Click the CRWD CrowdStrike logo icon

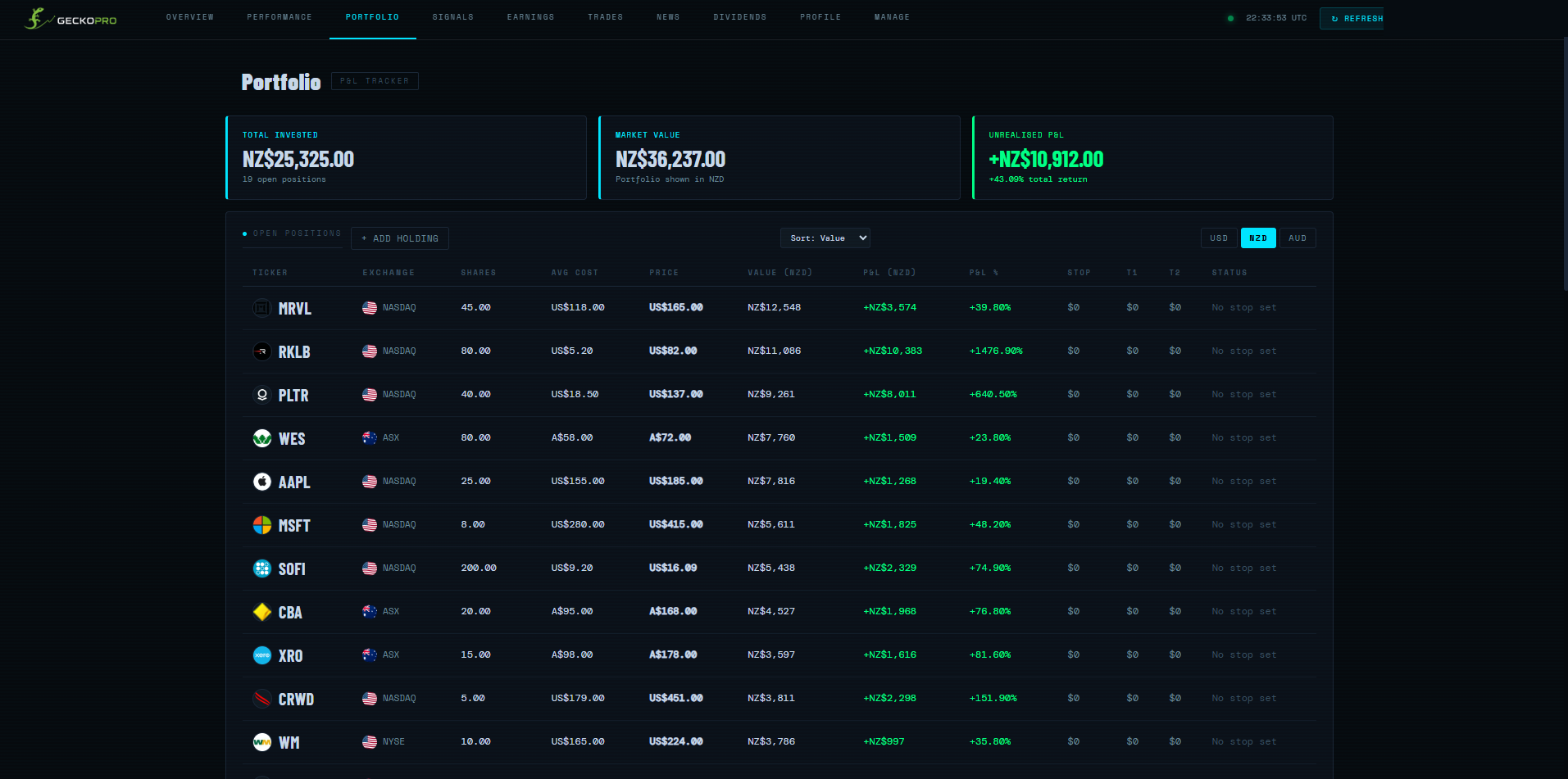262,699
